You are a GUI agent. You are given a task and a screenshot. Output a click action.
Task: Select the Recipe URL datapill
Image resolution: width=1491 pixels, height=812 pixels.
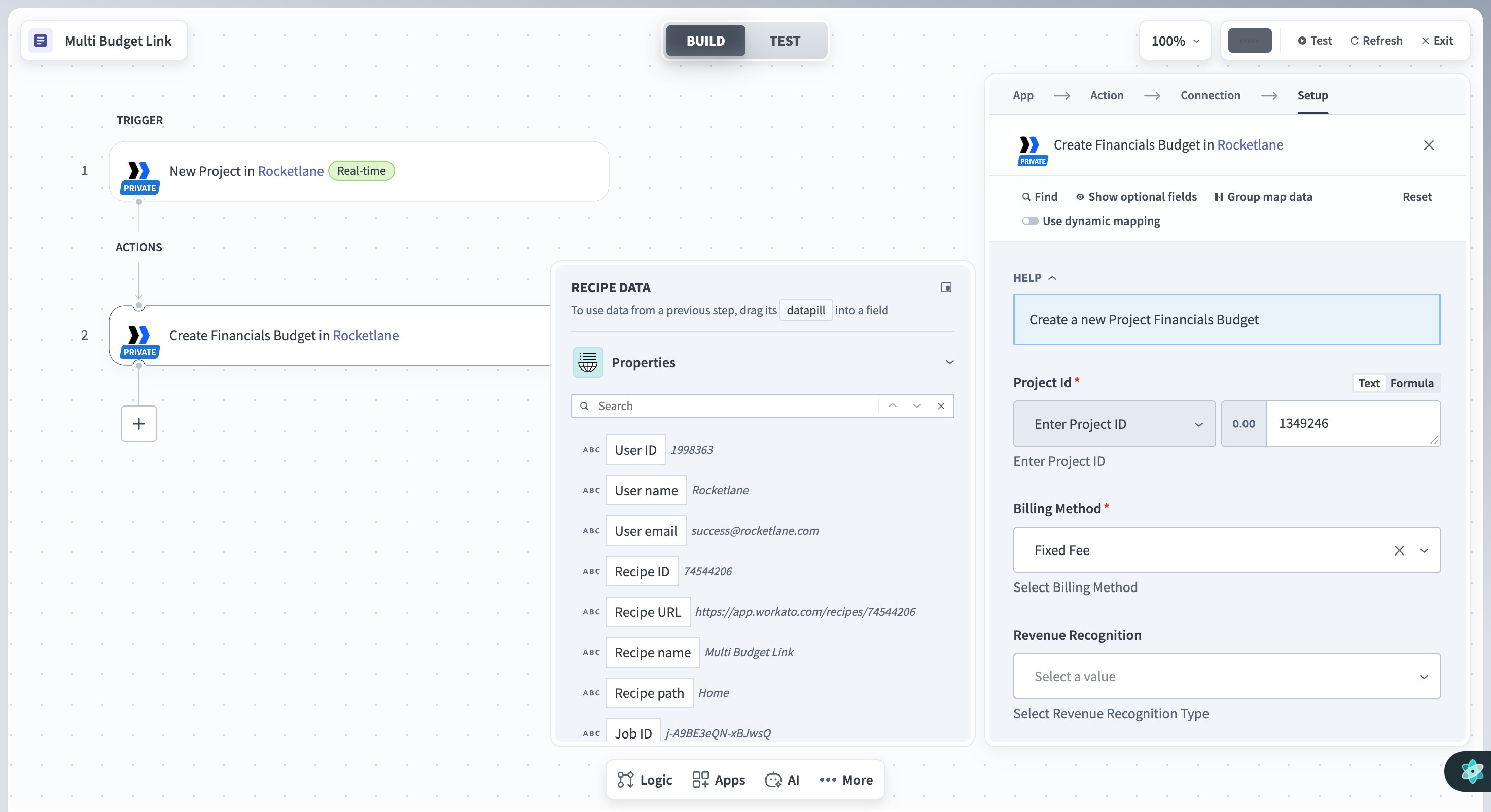[x=648, y=611]
